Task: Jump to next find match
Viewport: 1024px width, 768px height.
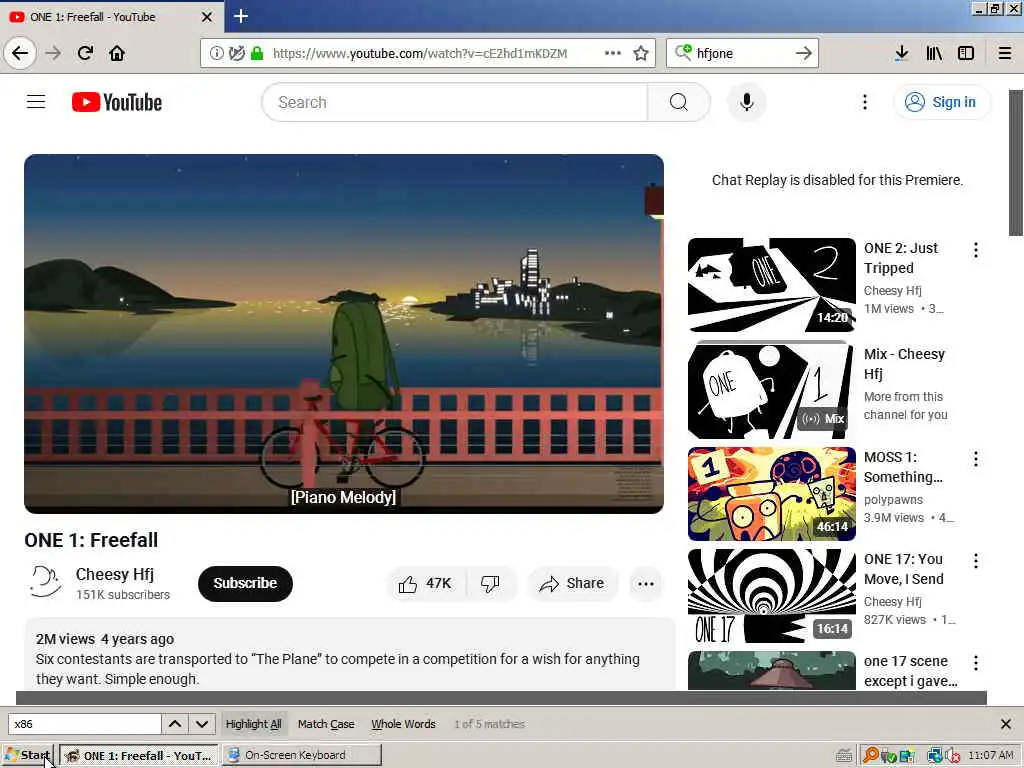Action: click(x=202, y=724)
